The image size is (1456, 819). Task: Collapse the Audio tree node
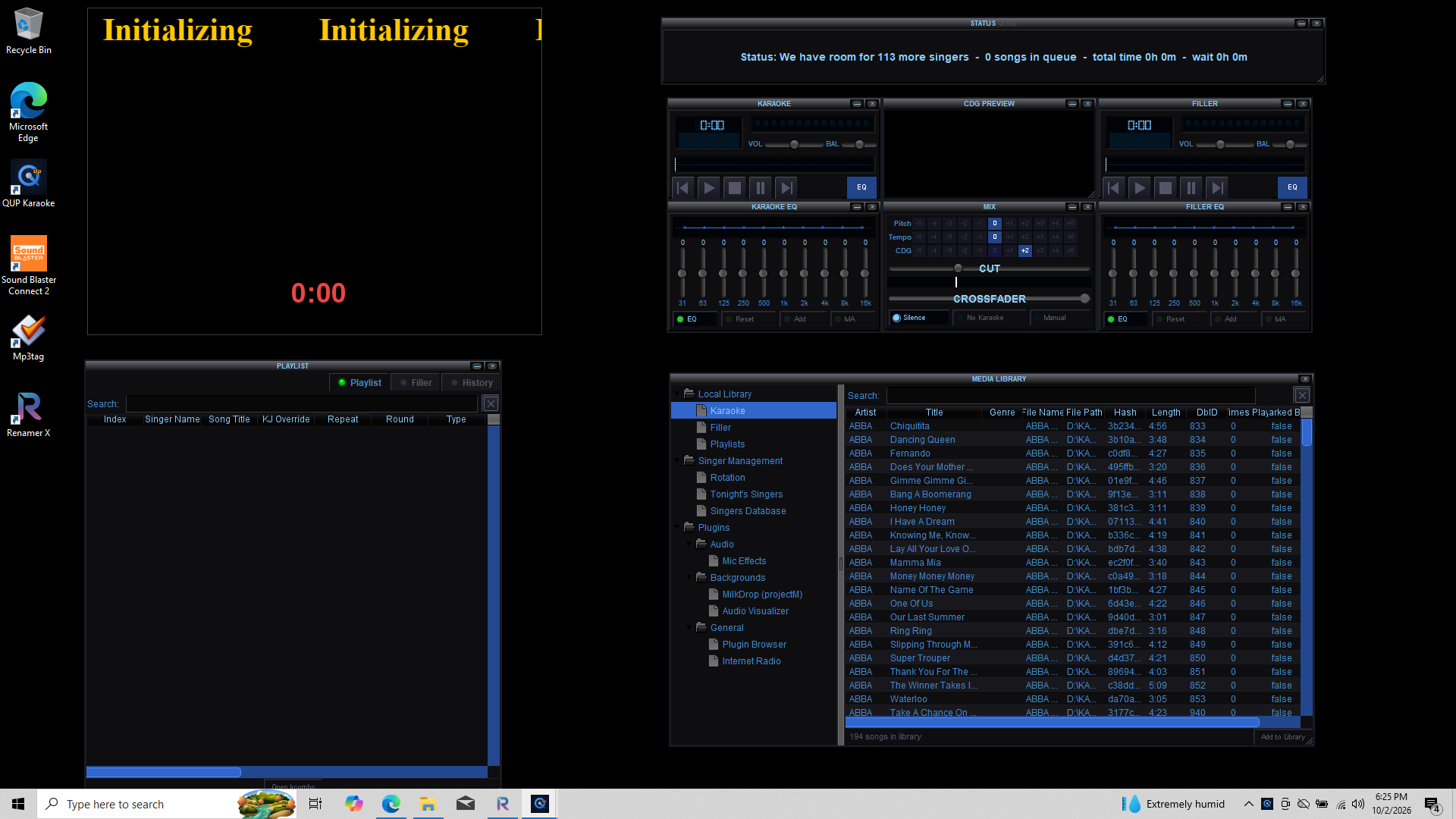[689, 544]
